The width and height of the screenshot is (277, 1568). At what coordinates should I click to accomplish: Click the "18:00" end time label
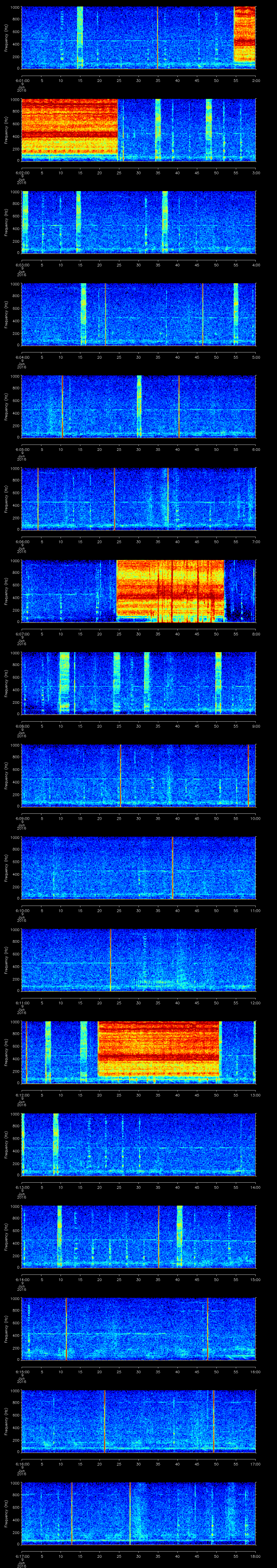pos(255,1556)
